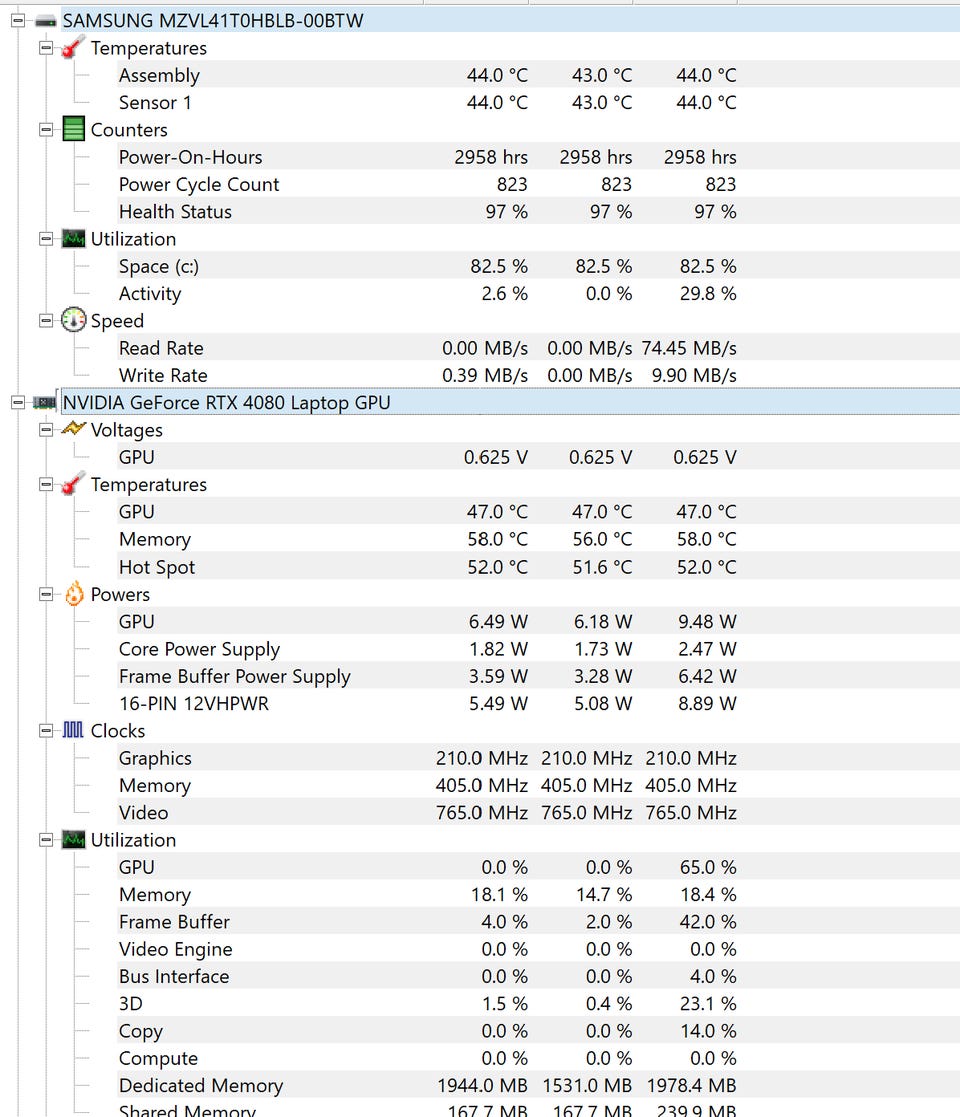This screenshot has height=1117, width=960.
Task: Click the thermometer icon beside Samsung Temperatures
Action: [74, 48]
